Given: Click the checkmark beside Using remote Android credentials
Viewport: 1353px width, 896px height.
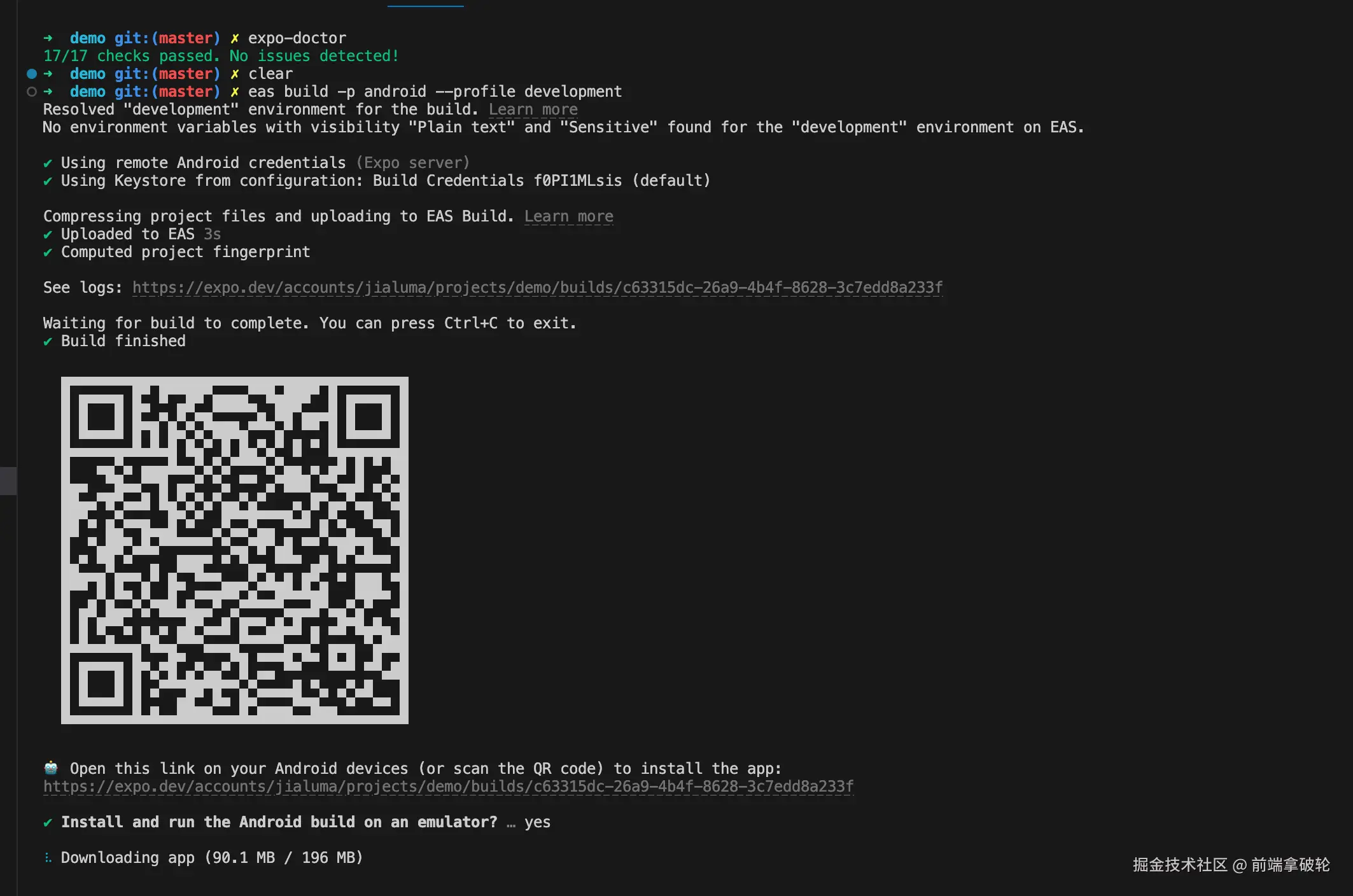Looking at the screenshot, I should coord(48,164).
